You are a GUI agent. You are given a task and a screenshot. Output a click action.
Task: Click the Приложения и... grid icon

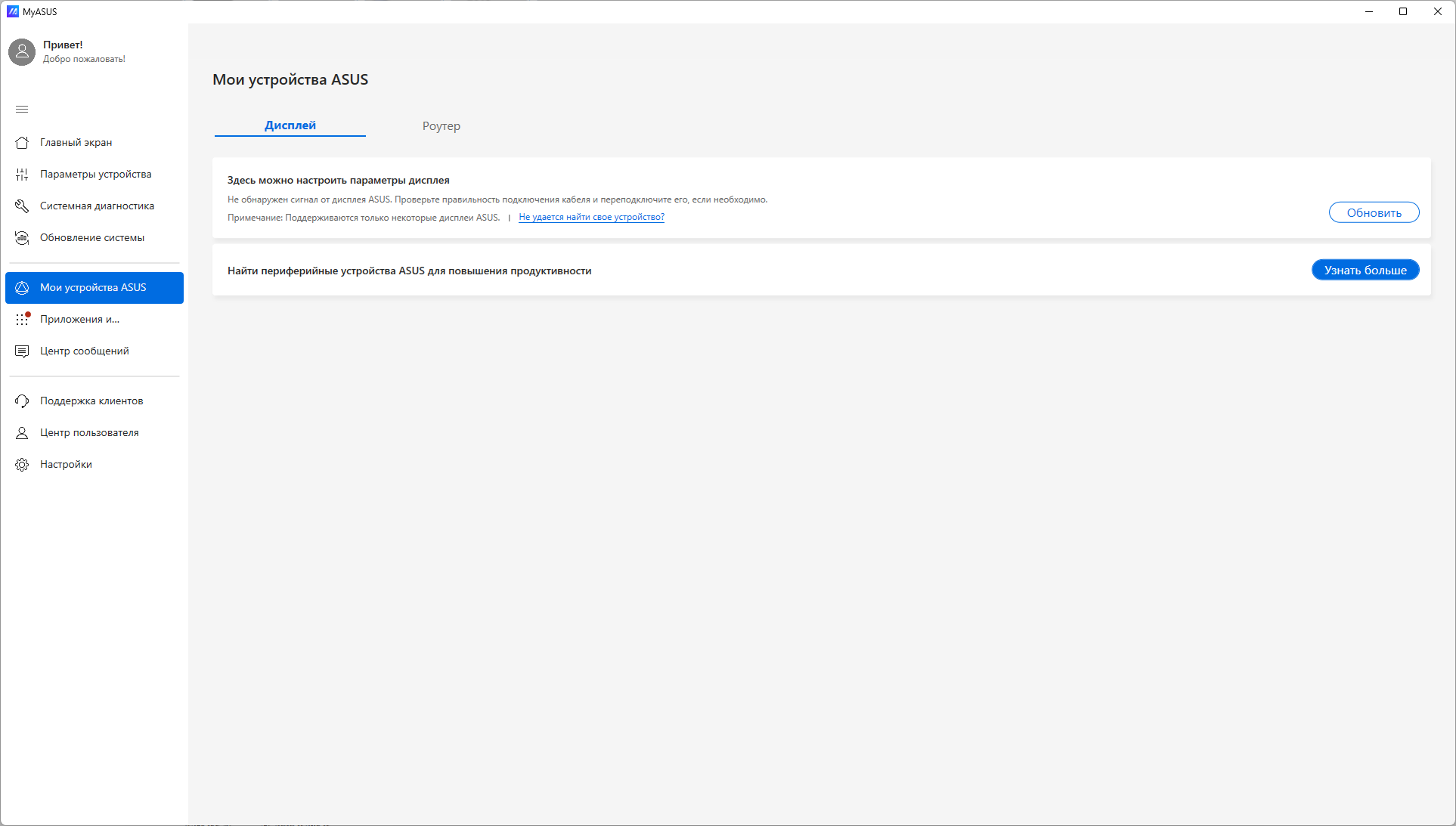[22, 320]
